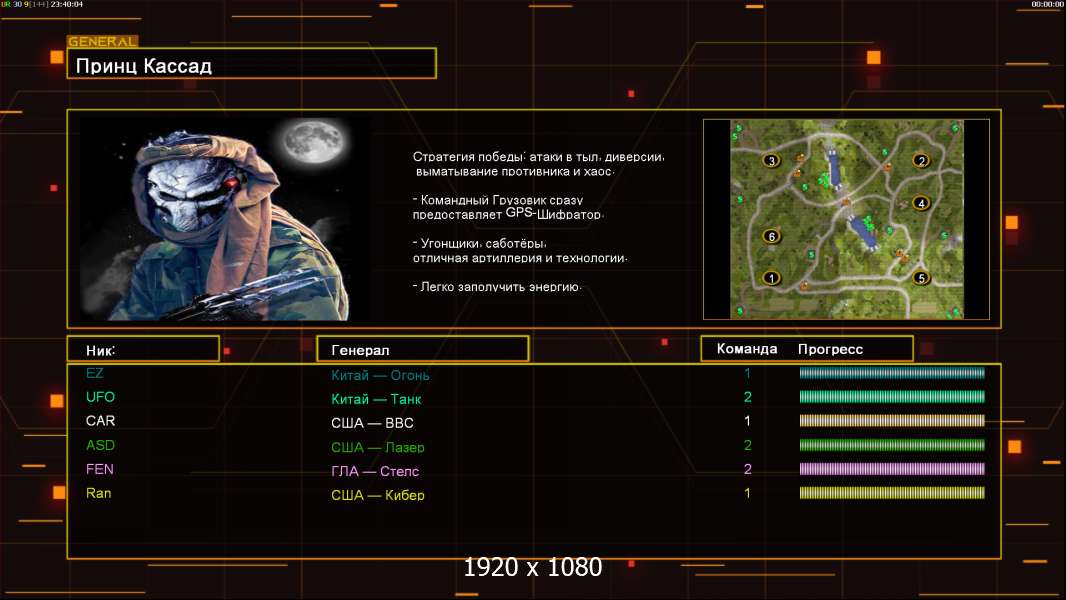The height and width of the screenshot is (600, 1066).
Task: Select player nickname UFO
Action: [x=100, y=397]
